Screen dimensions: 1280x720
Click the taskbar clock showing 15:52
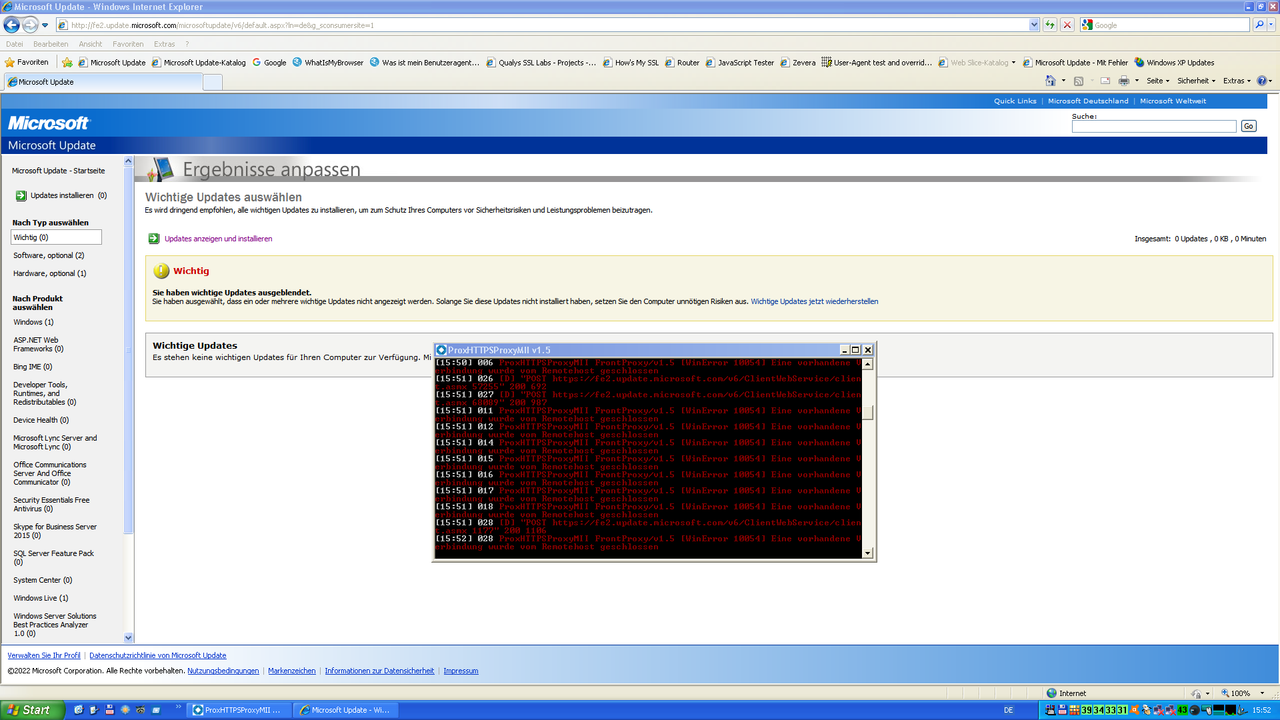click(1262, 710)
